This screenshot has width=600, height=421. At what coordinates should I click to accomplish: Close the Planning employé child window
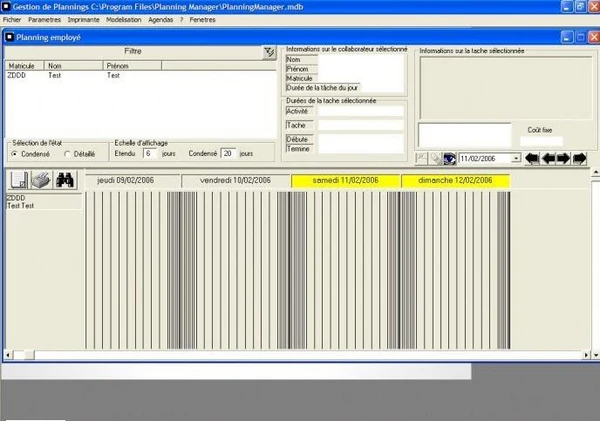click(594, 37)
